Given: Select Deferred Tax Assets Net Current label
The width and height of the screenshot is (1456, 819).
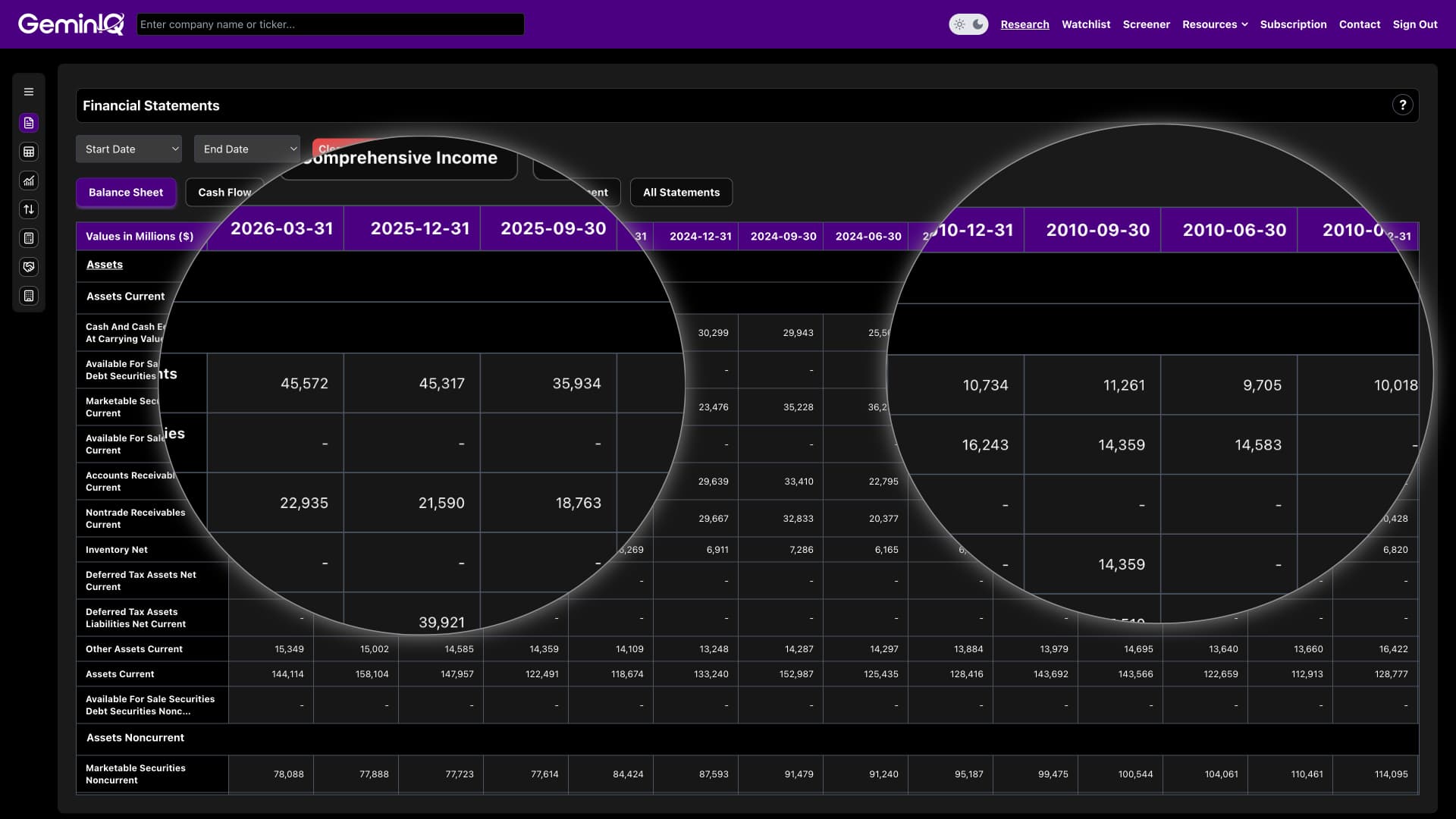Looking at the screenshot, I should tap(141, 581).
